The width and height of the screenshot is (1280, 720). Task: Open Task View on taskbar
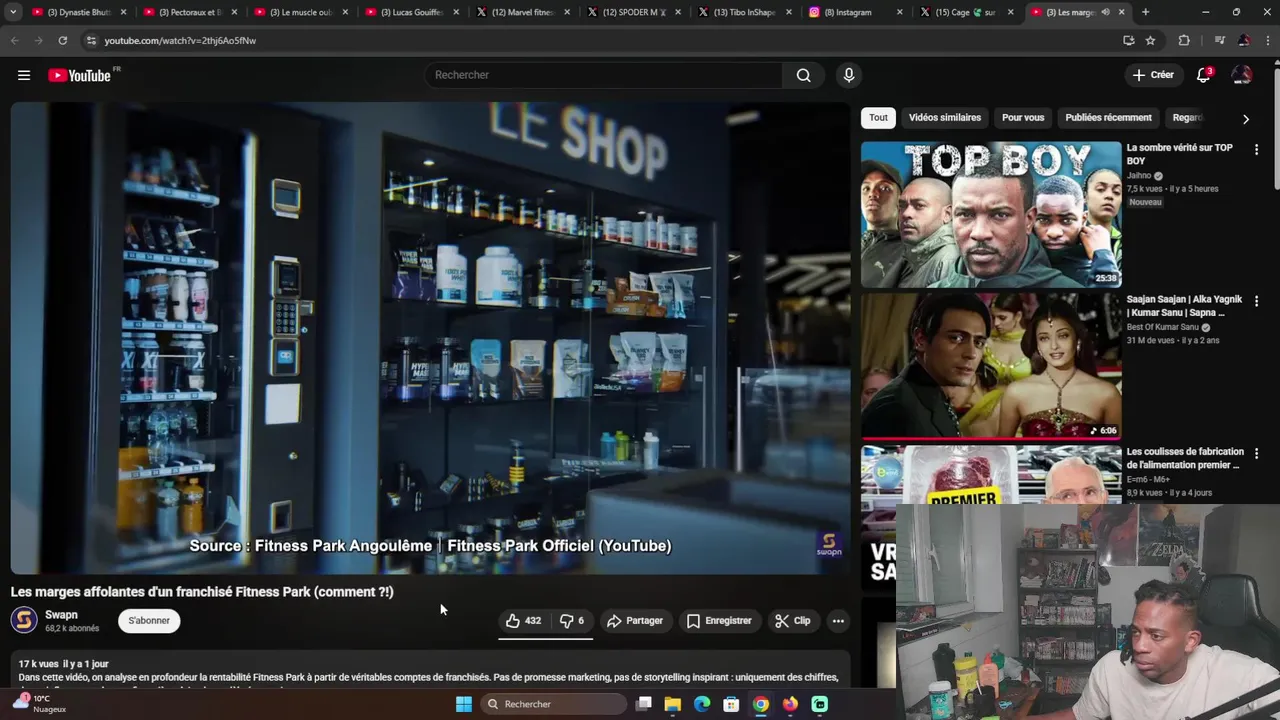(x=644, y=704)
